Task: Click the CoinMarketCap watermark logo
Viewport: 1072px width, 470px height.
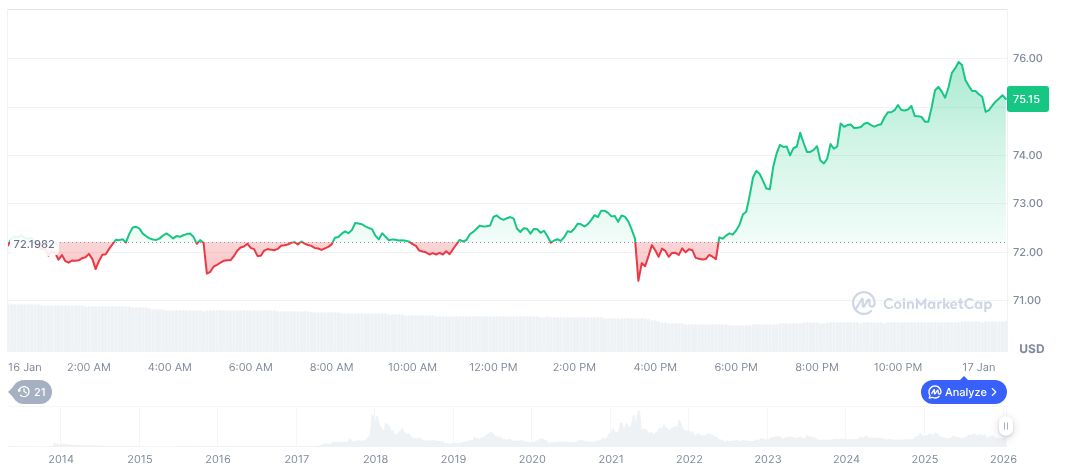Action: (x=919, y=303)
